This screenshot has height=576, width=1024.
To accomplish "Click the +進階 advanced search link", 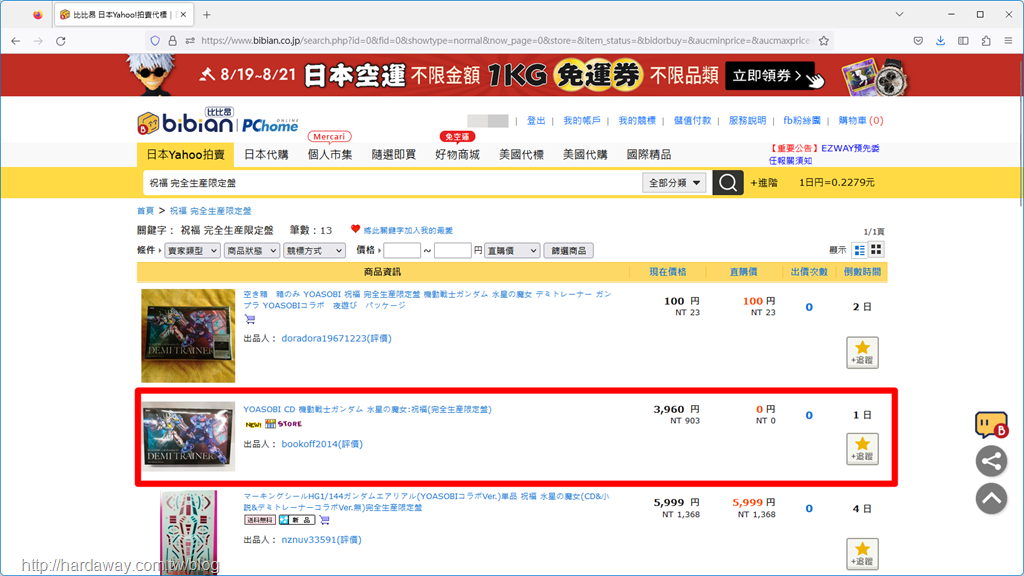I will tap(763, 183).
